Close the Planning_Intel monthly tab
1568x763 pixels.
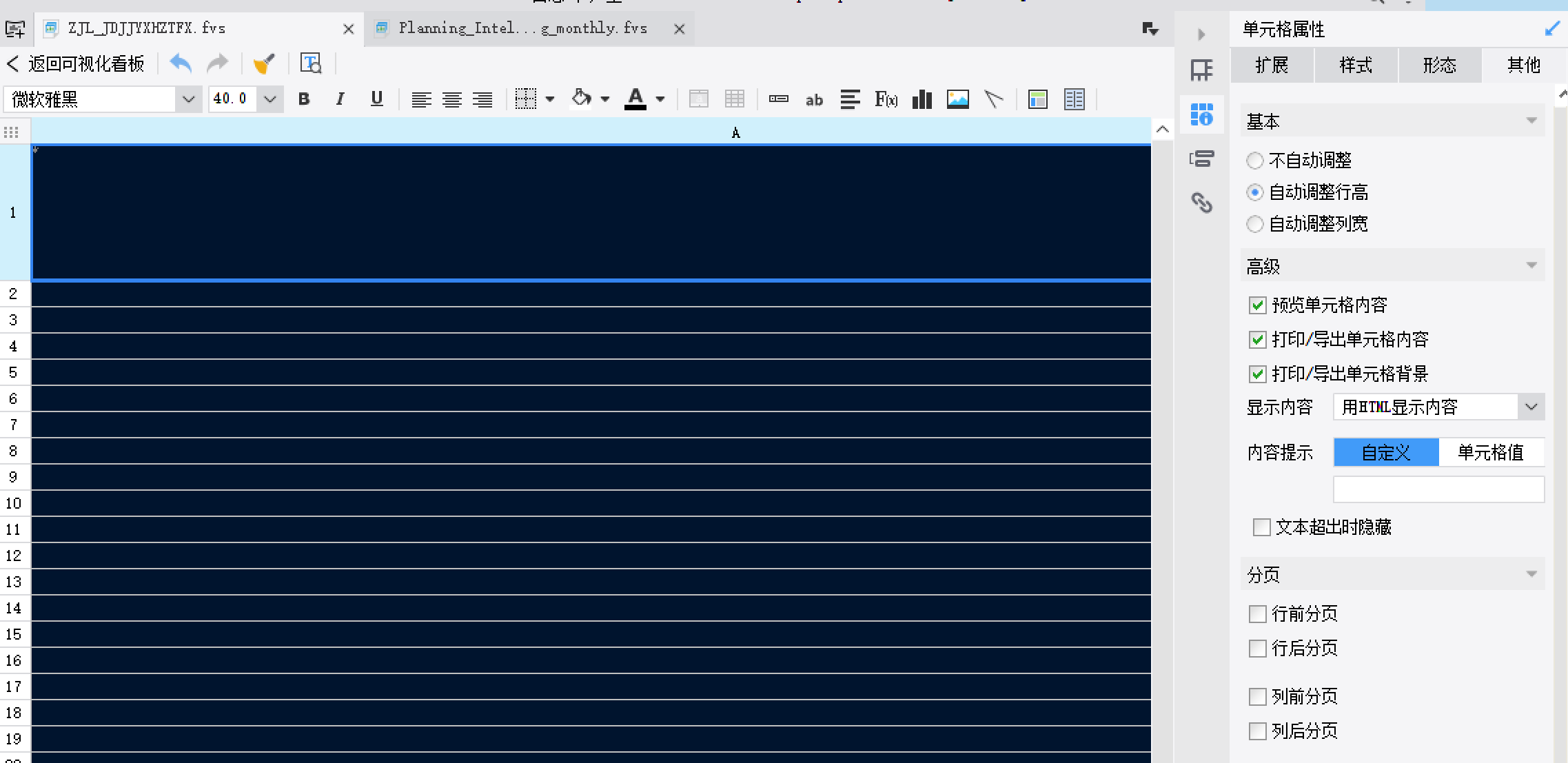click(x=679, y=29)
